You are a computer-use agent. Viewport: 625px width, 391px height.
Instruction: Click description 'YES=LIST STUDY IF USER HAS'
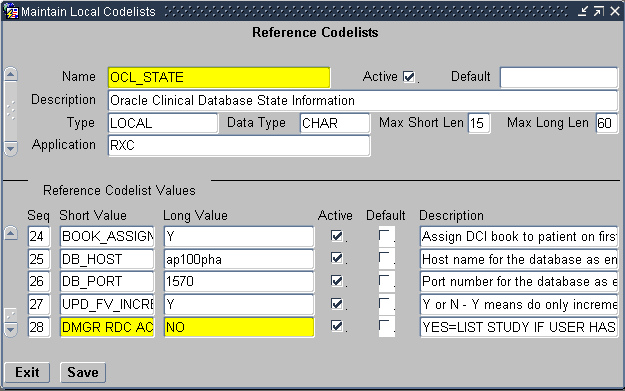519,327
